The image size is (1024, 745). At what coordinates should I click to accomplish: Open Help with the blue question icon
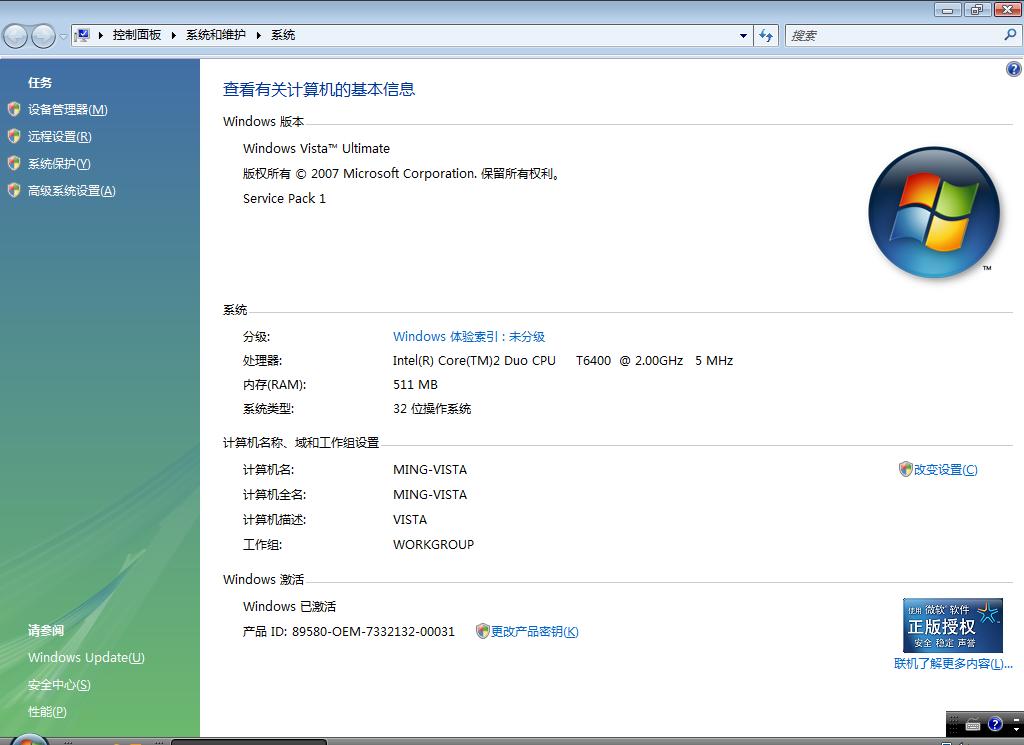click(1014, 69)
